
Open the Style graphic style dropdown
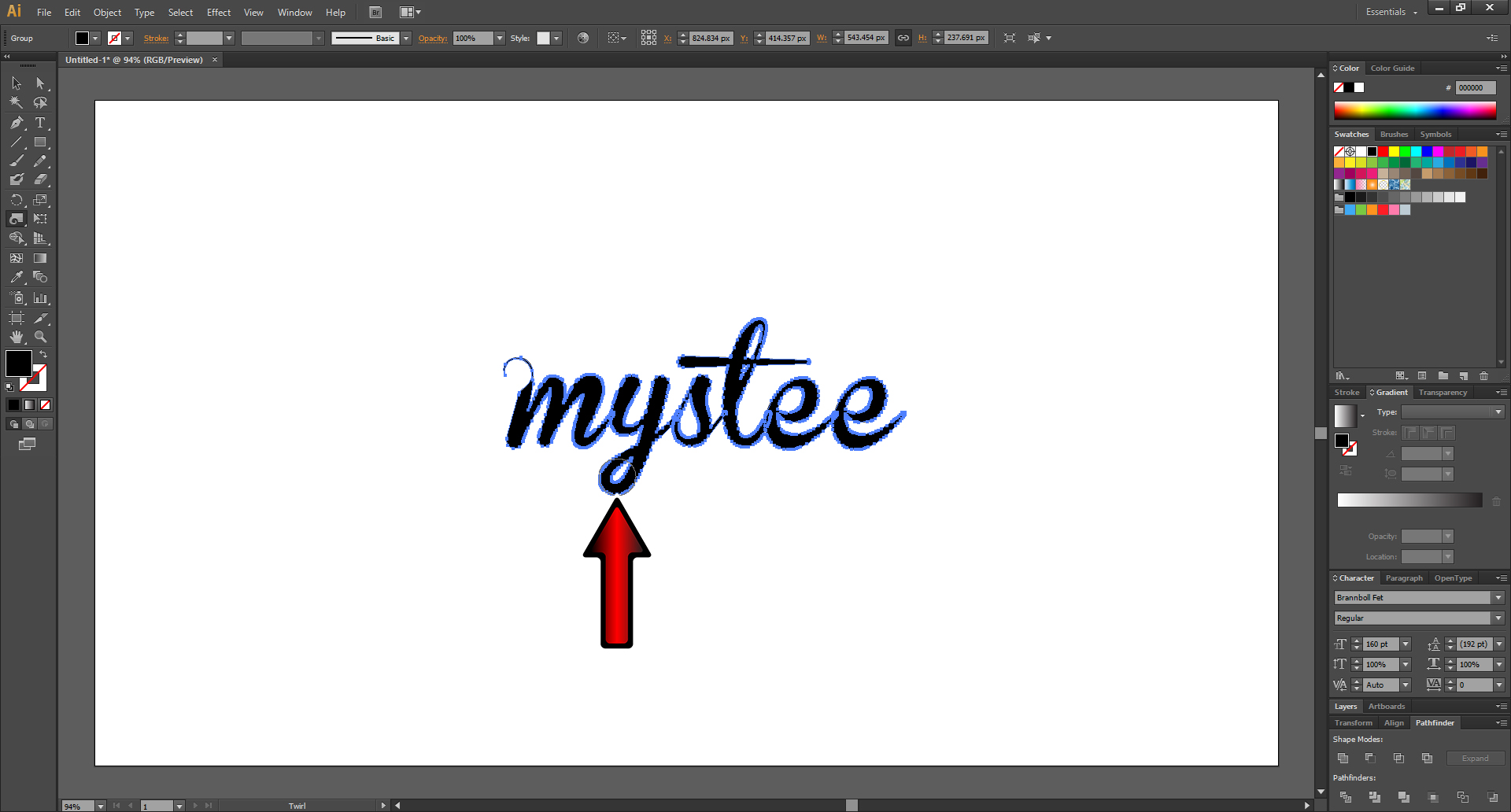pyautogui.click(x=556, y=38)
